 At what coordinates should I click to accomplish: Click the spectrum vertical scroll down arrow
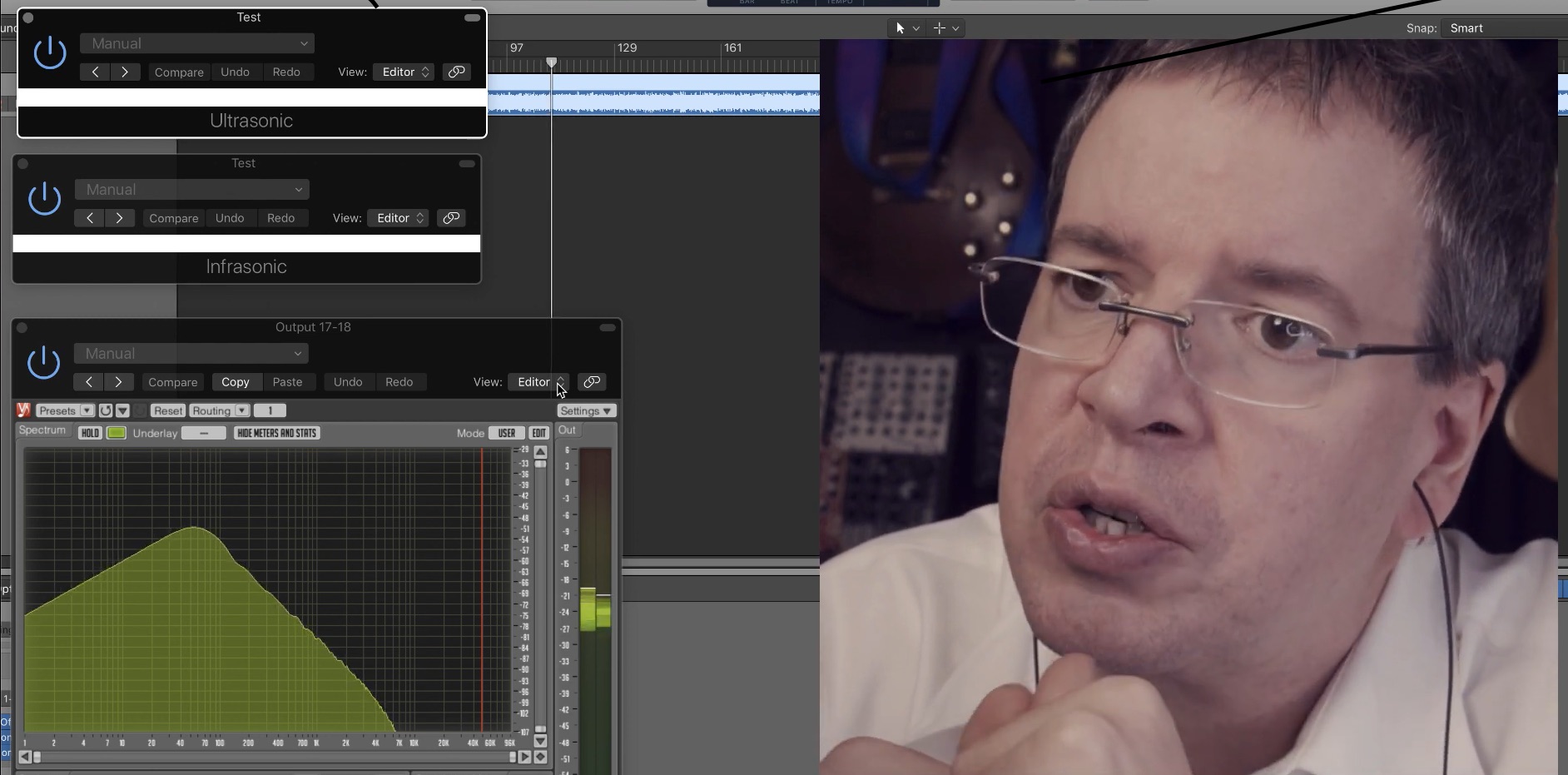pos(541,741)
